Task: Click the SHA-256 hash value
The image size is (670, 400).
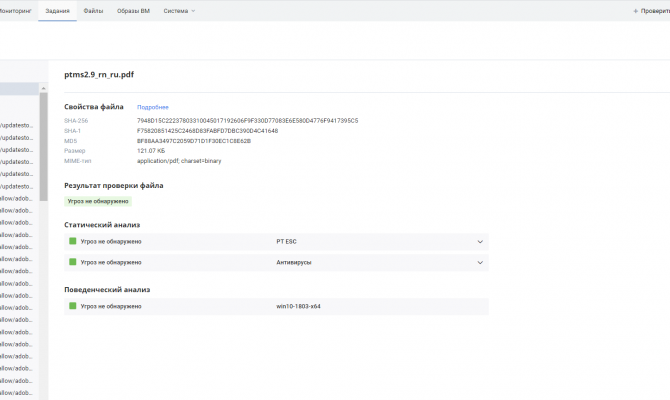Action: tap(247, 120)
